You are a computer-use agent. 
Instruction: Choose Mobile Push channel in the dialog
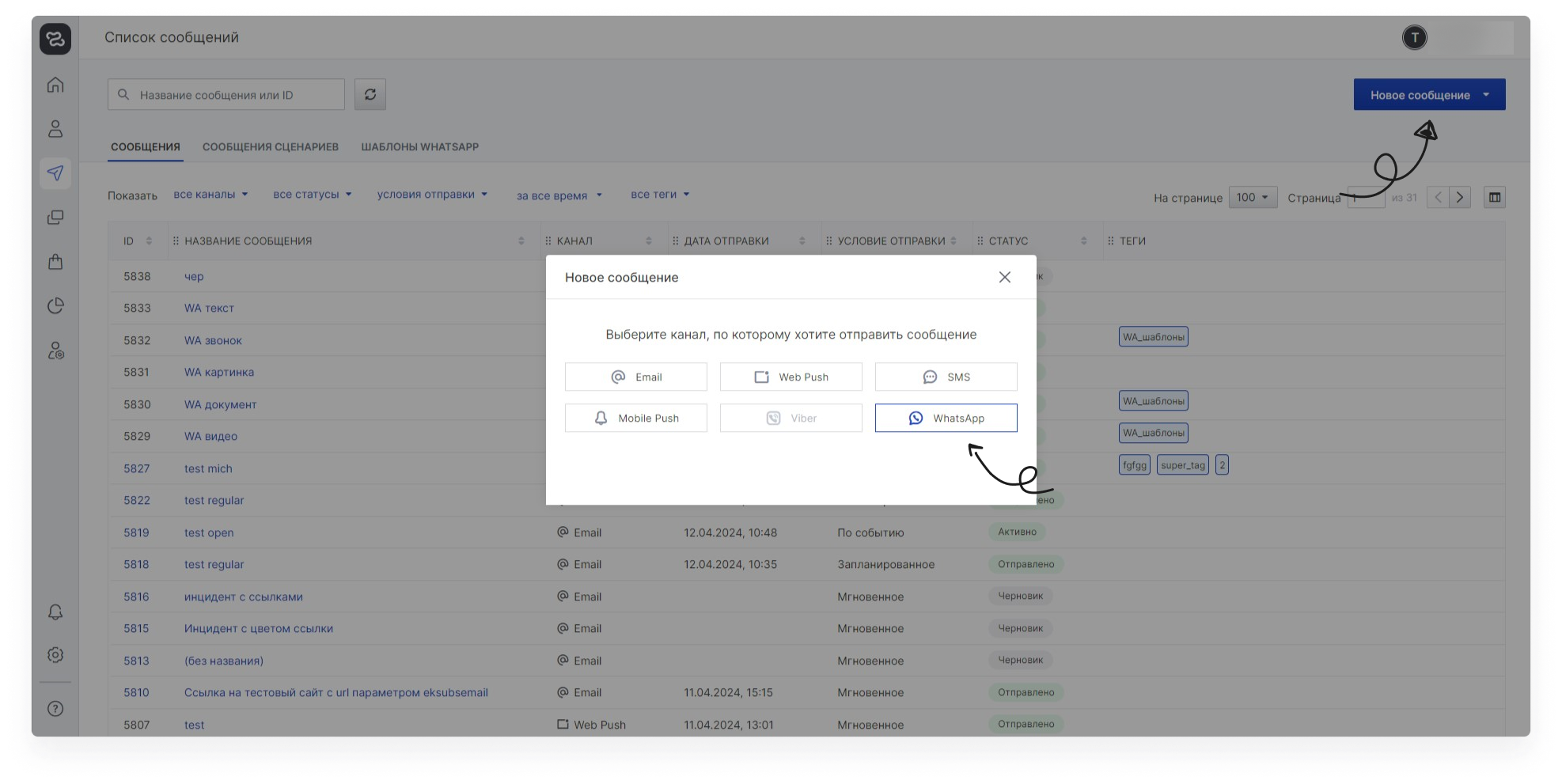click(x=636, y=418)
